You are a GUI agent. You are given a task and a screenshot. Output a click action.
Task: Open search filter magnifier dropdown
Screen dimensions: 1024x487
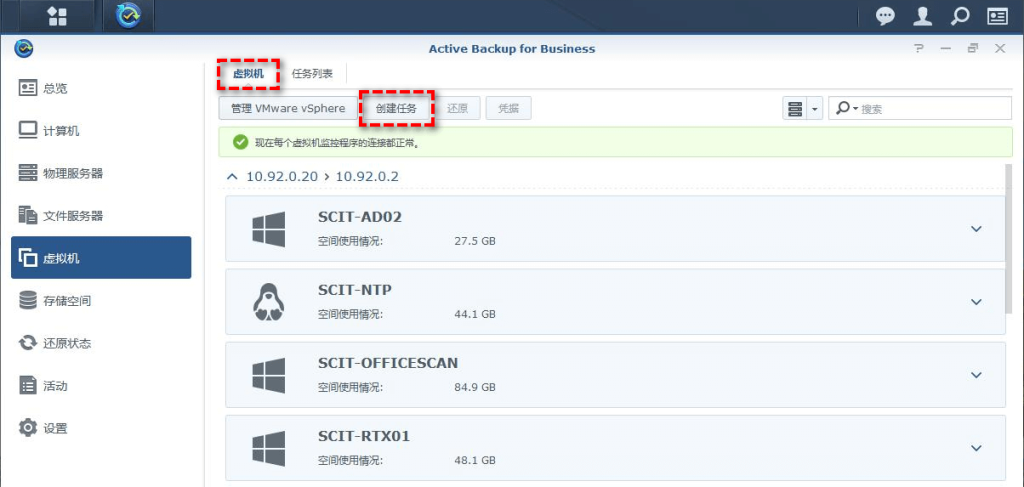pos(847,108)
